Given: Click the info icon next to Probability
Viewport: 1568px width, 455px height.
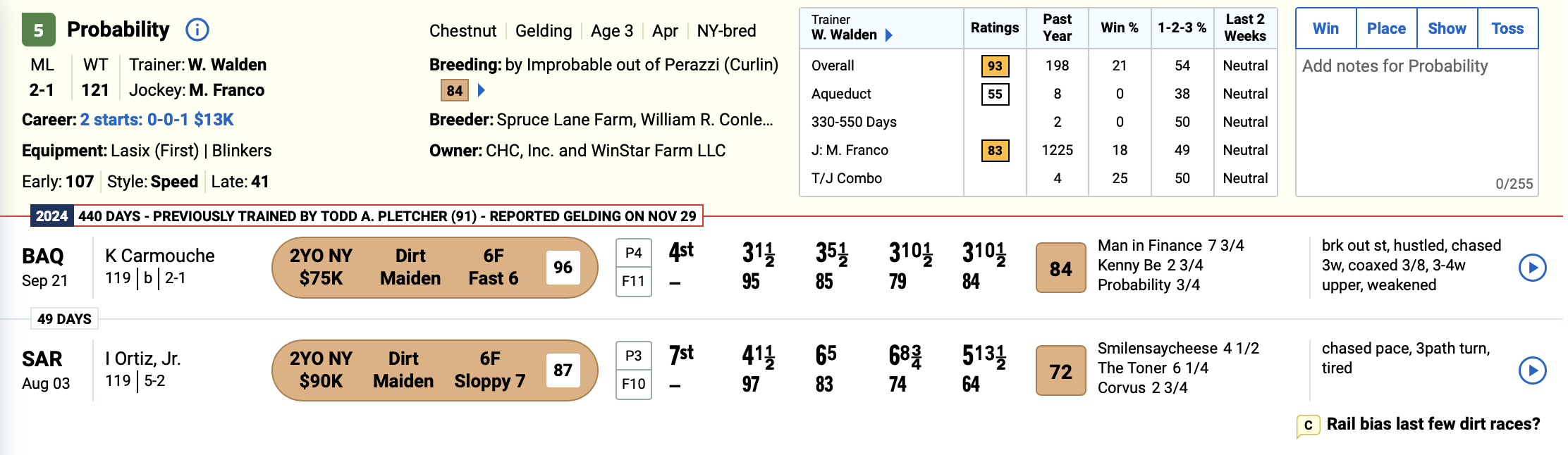Looking at the screenshot, I should (197, 30).
